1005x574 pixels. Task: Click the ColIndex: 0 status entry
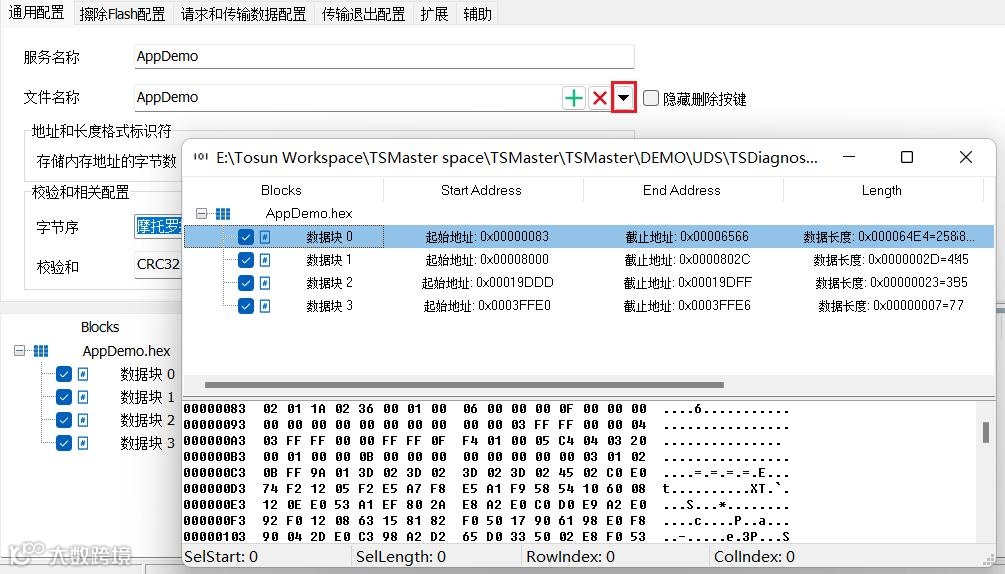(x=754, y=557)
